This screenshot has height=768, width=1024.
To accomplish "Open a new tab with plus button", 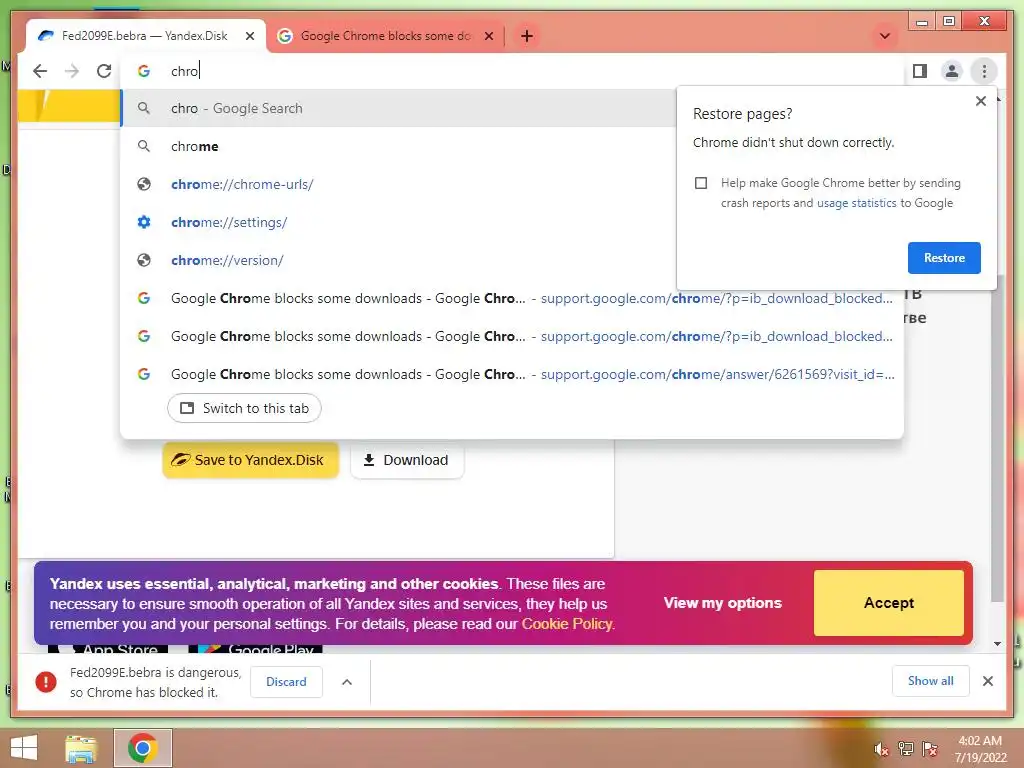I will (x=527, y=36).
